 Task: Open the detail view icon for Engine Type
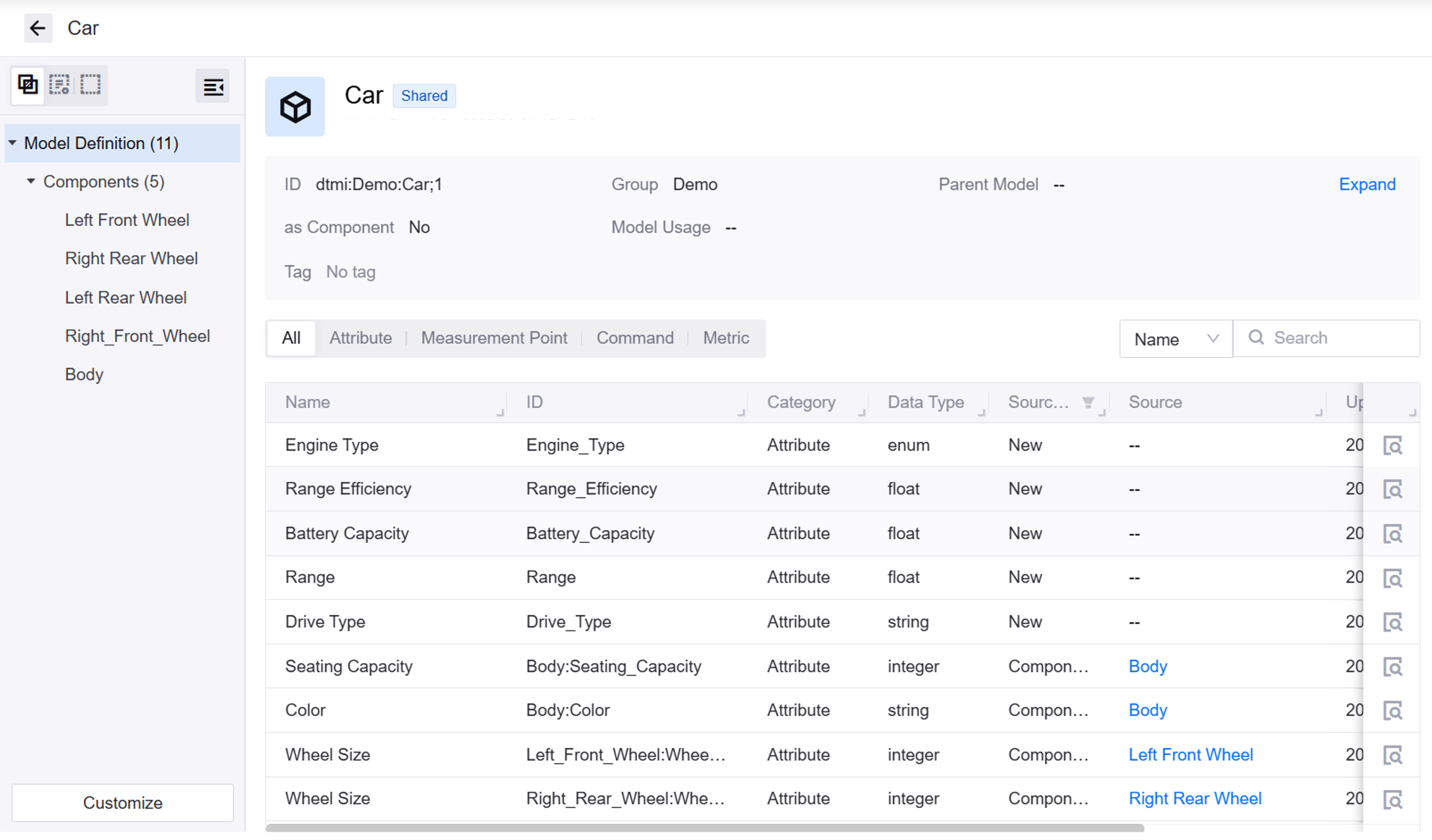click(1392, 446)
